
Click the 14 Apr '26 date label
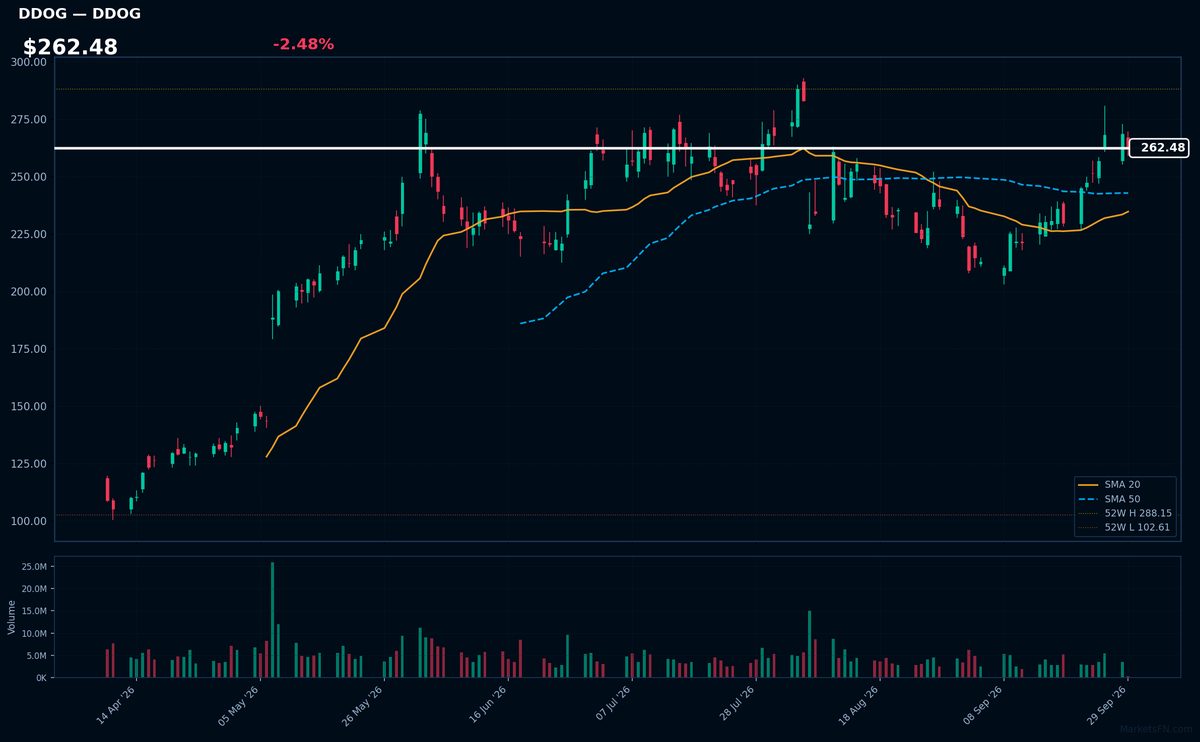coord(116,704)
